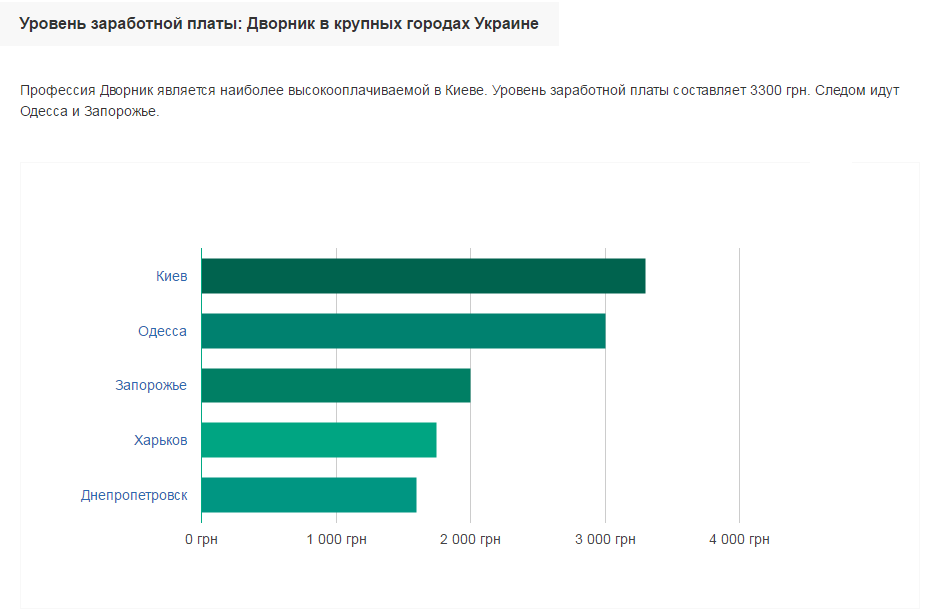Select the light green Харьков bar
Viewport: 936px width, 611px height.
click(x=318, y=440)
